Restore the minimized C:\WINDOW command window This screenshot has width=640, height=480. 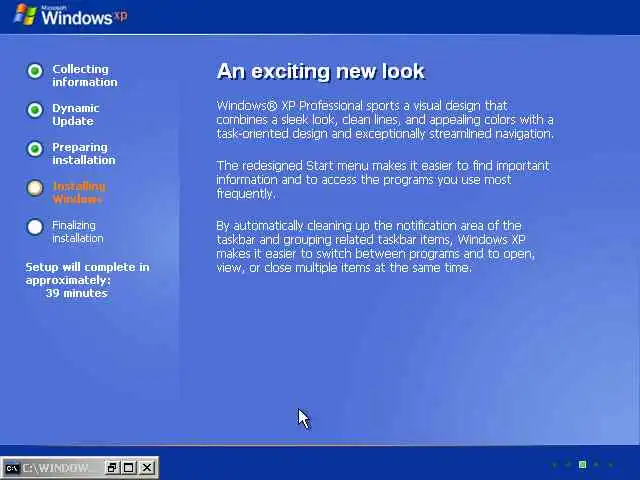click(x=111, y=468)
